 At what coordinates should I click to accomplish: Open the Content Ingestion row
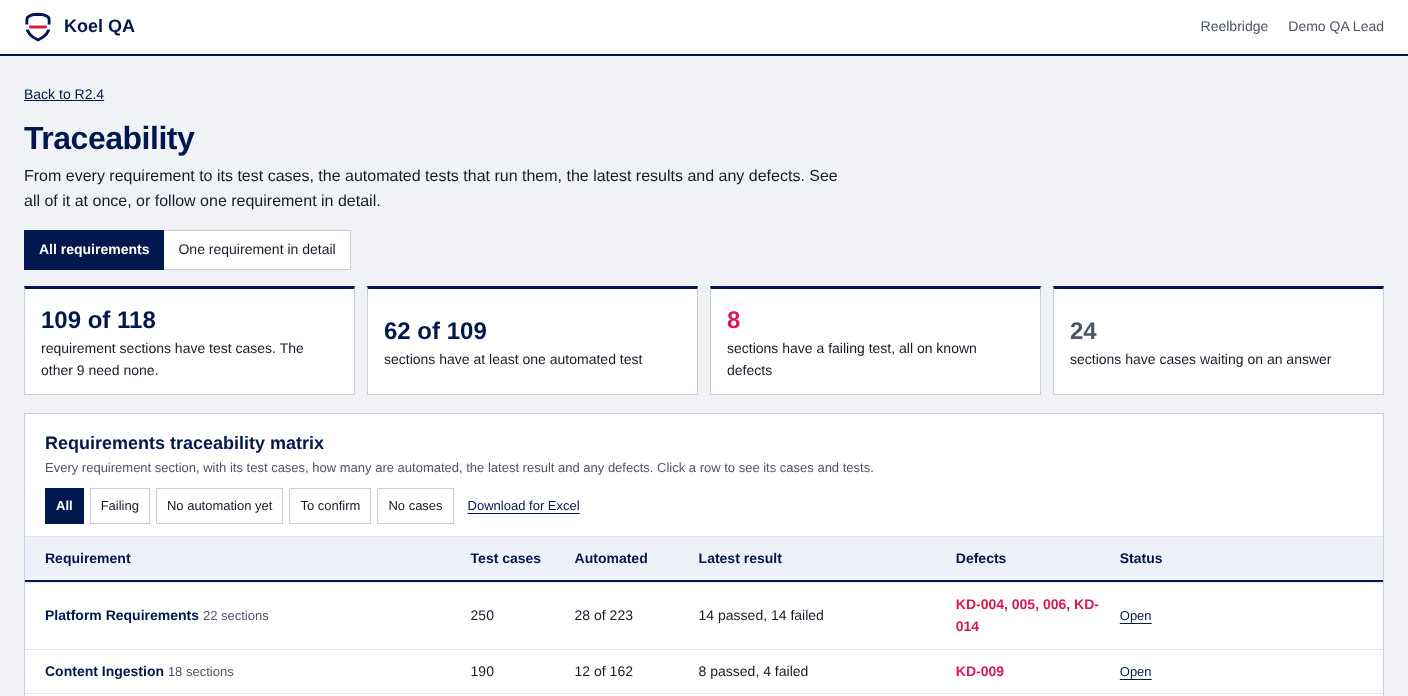pos(704,672)
